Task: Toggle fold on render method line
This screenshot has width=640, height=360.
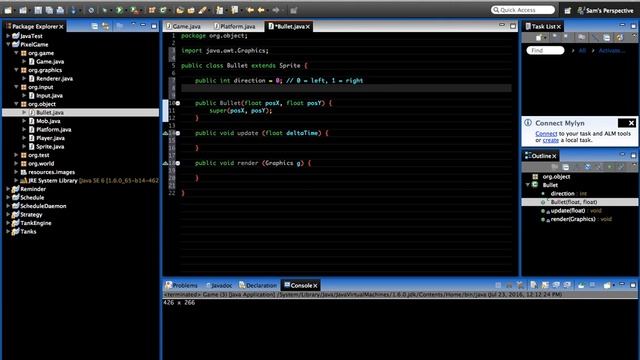Action: point(178,163)
